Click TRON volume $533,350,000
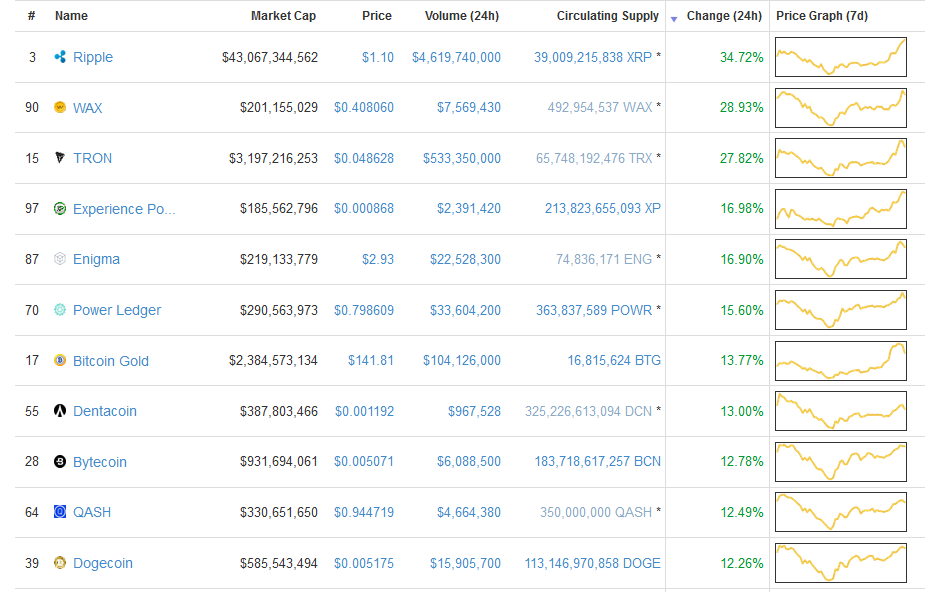Image resolution: width=926 pixels, height=592 pixels. [x=462, y=158]
